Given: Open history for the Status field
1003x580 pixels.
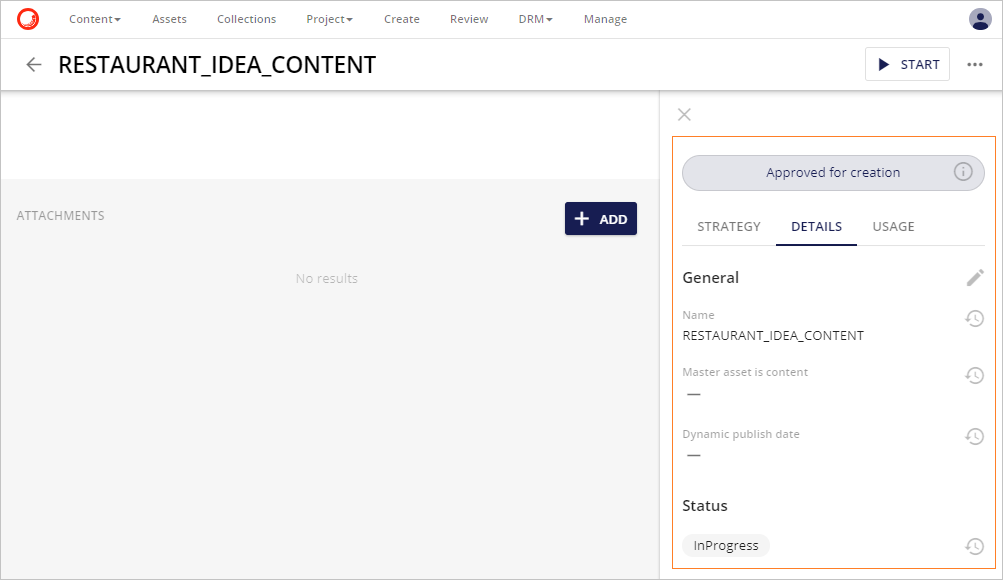Looking at the screenshot, I should pos(974,546).
